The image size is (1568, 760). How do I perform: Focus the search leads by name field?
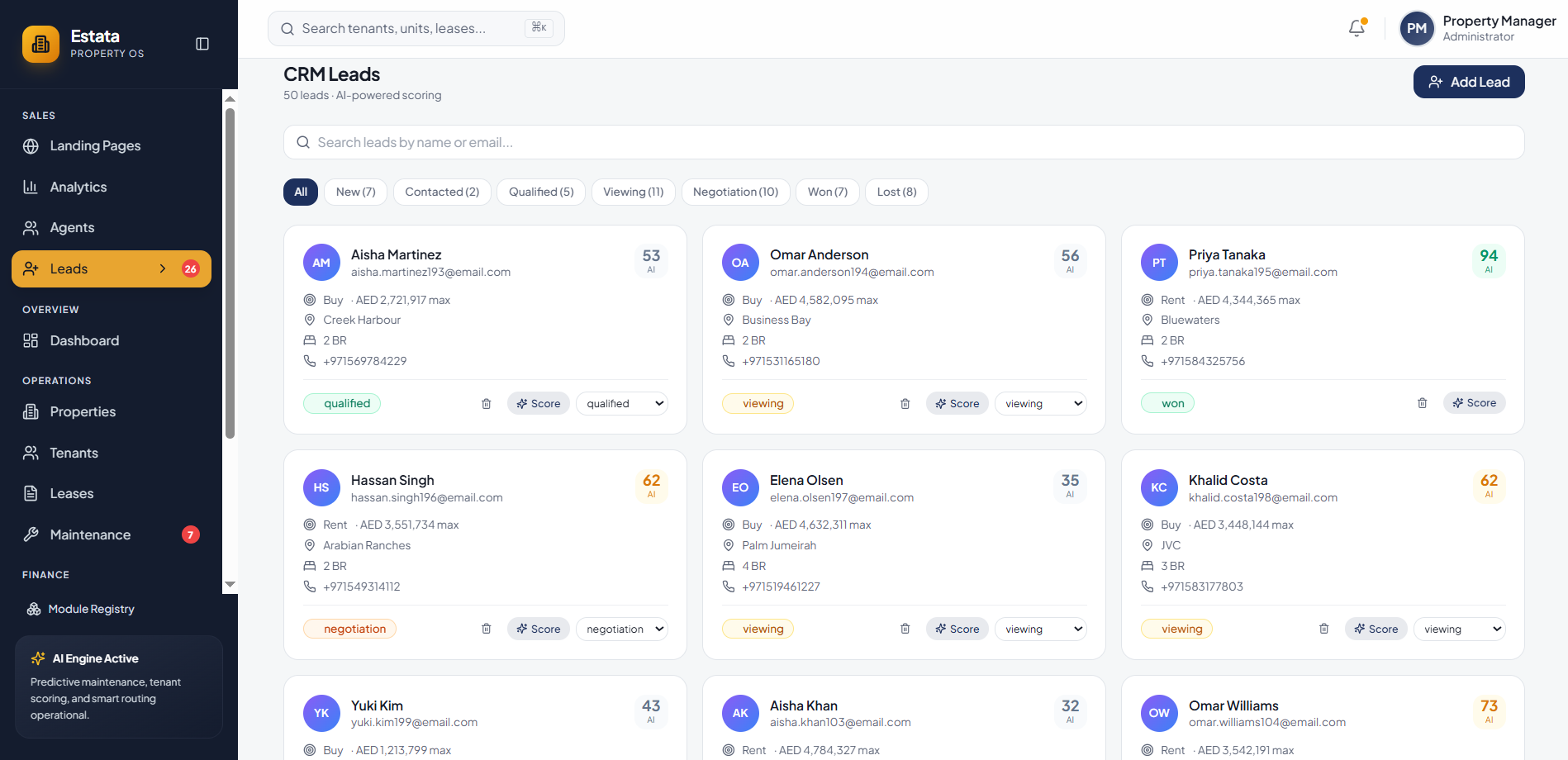pos(904,142)
